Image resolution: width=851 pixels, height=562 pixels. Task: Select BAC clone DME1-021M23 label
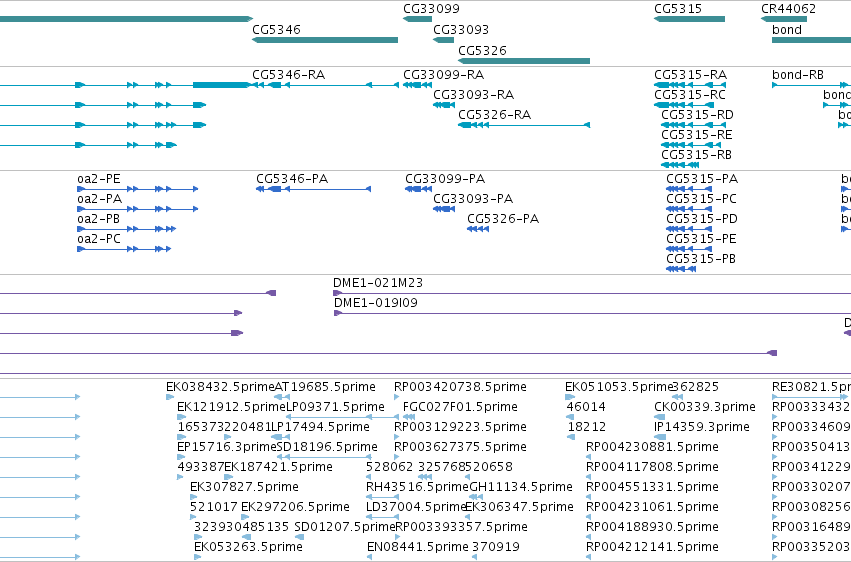pos(378,283)
